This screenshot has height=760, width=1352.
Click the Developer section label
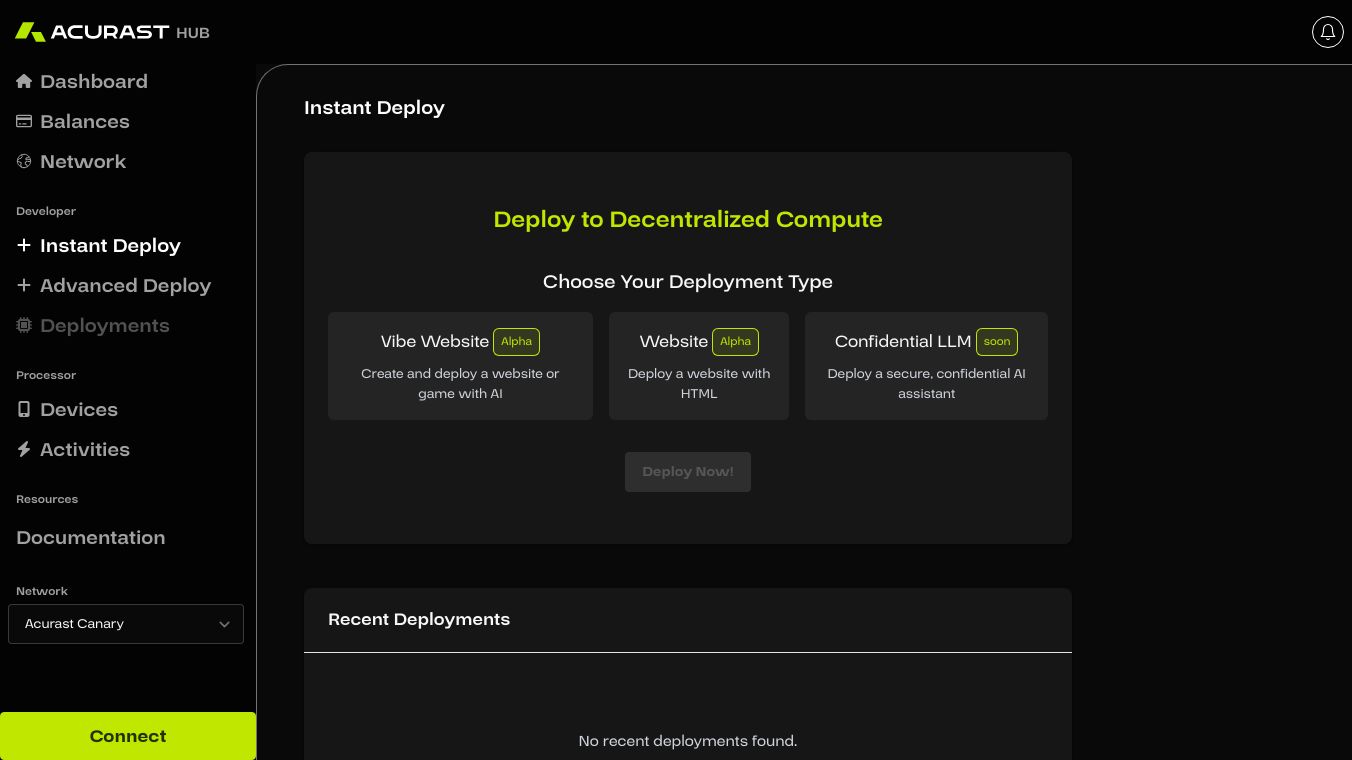(46, 211)
